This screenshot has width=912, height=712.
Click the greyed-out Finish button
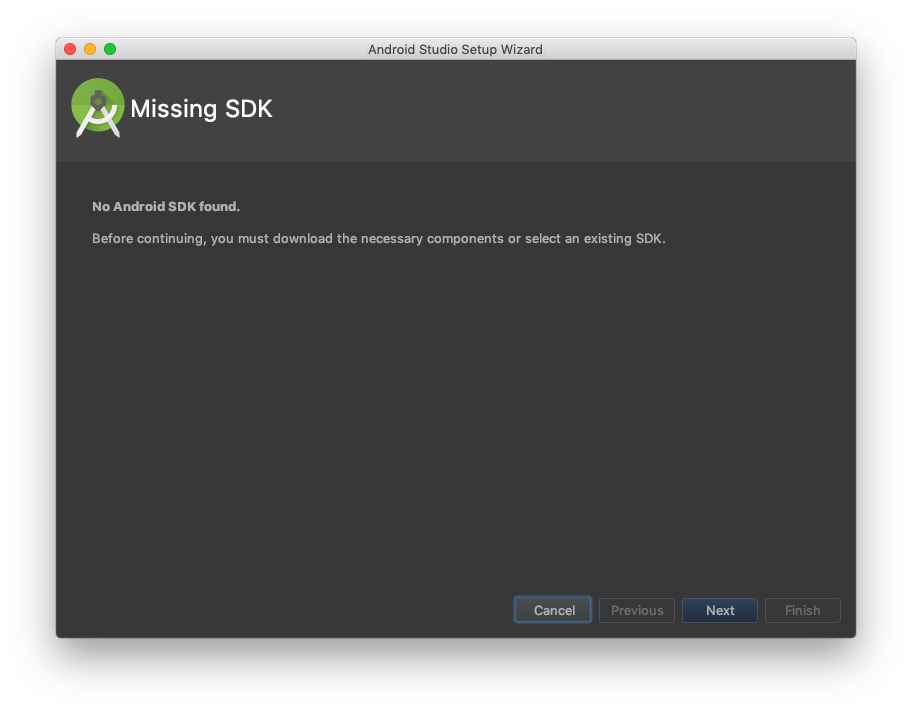tap(803, 610)
